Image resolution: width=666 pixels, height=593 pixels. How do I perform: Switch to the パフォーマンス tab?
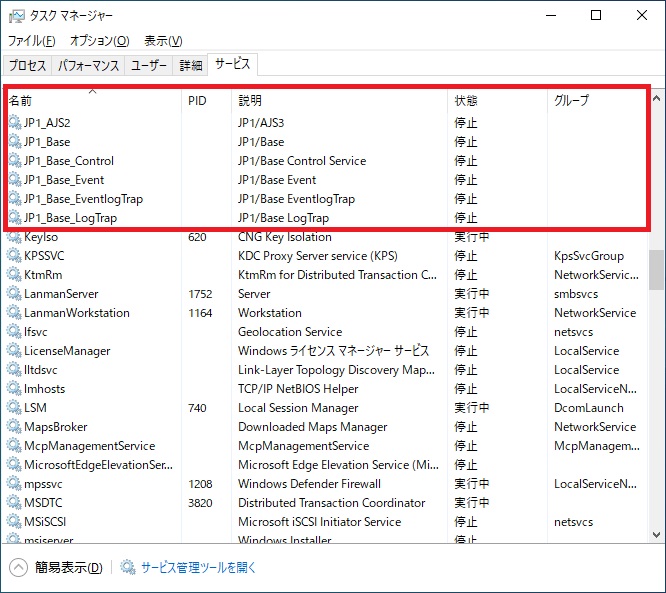tap(88, 66)
